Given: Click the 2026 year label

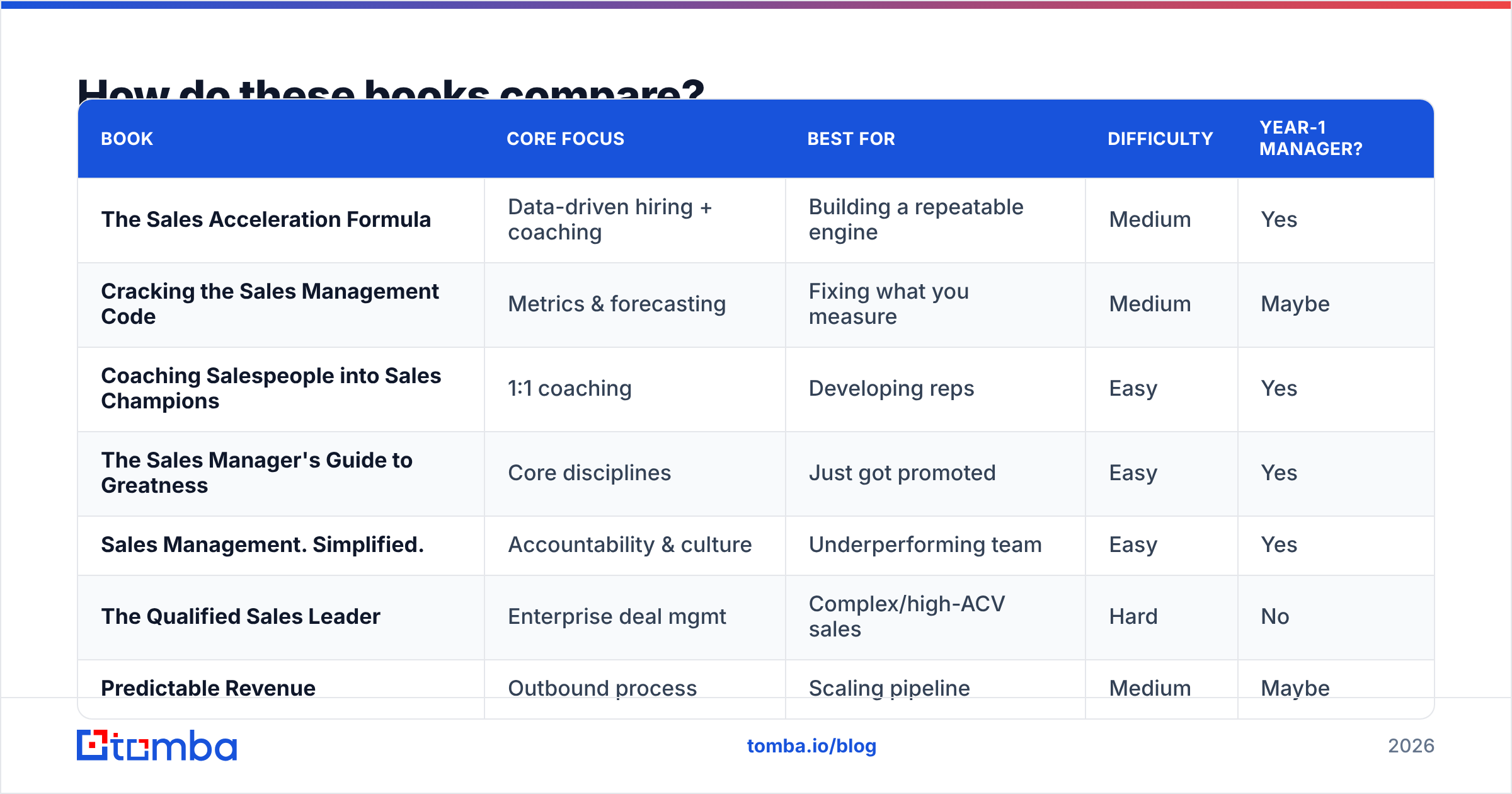Looking at the screenshot, I should click(1411, 746).
